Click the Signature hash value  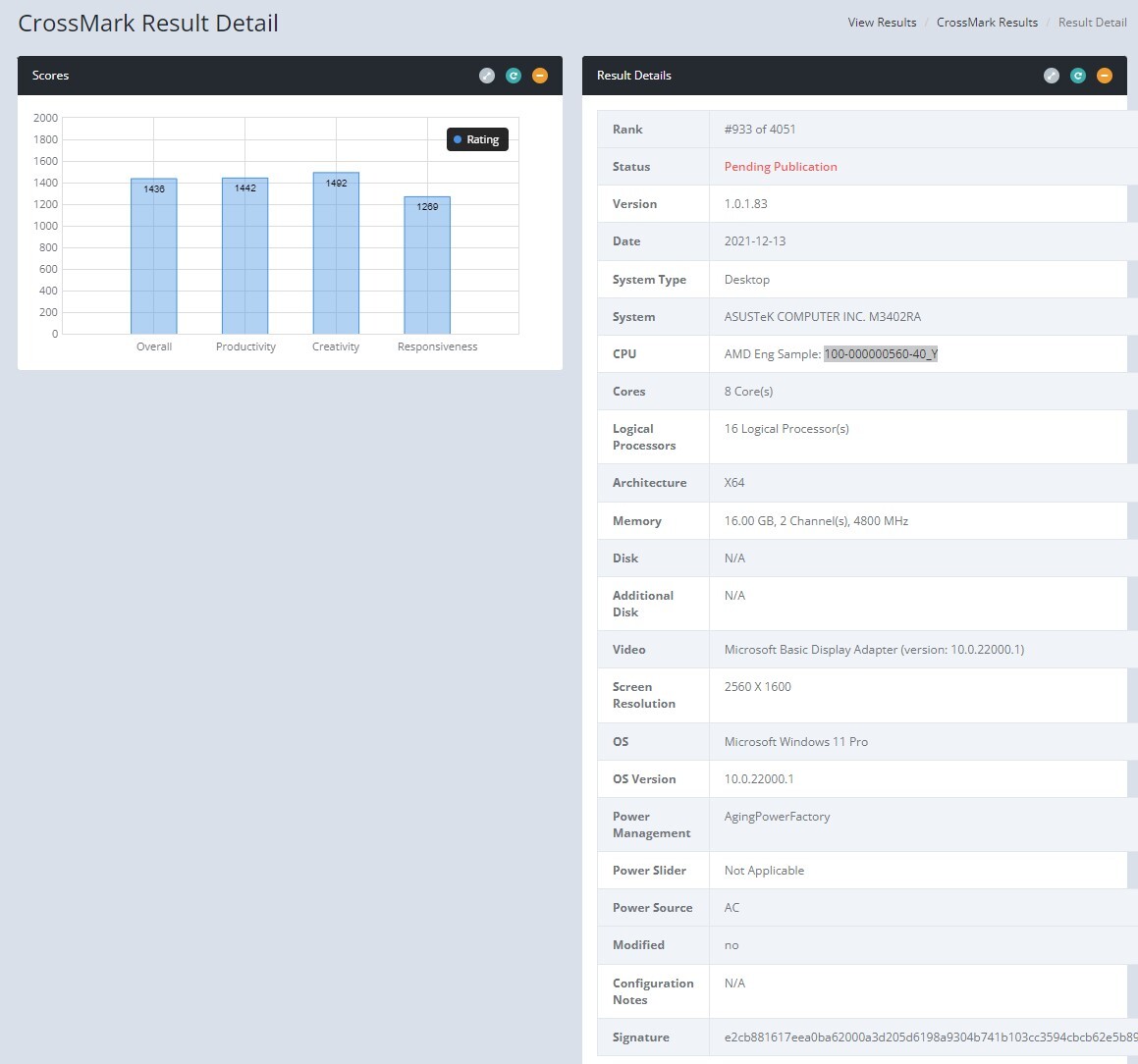[x=931, y=1037]
